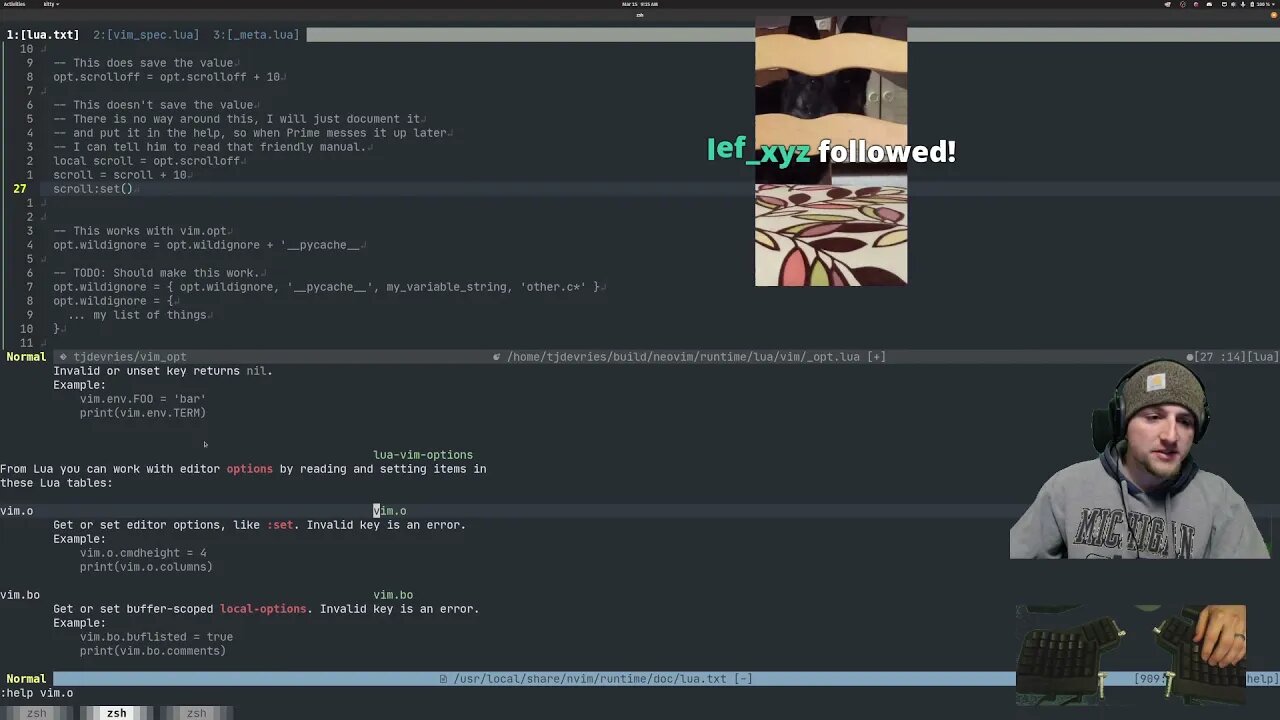Click the ':help vim.o' command line
The image size is (1280, 720).
[x=37, y=693]
